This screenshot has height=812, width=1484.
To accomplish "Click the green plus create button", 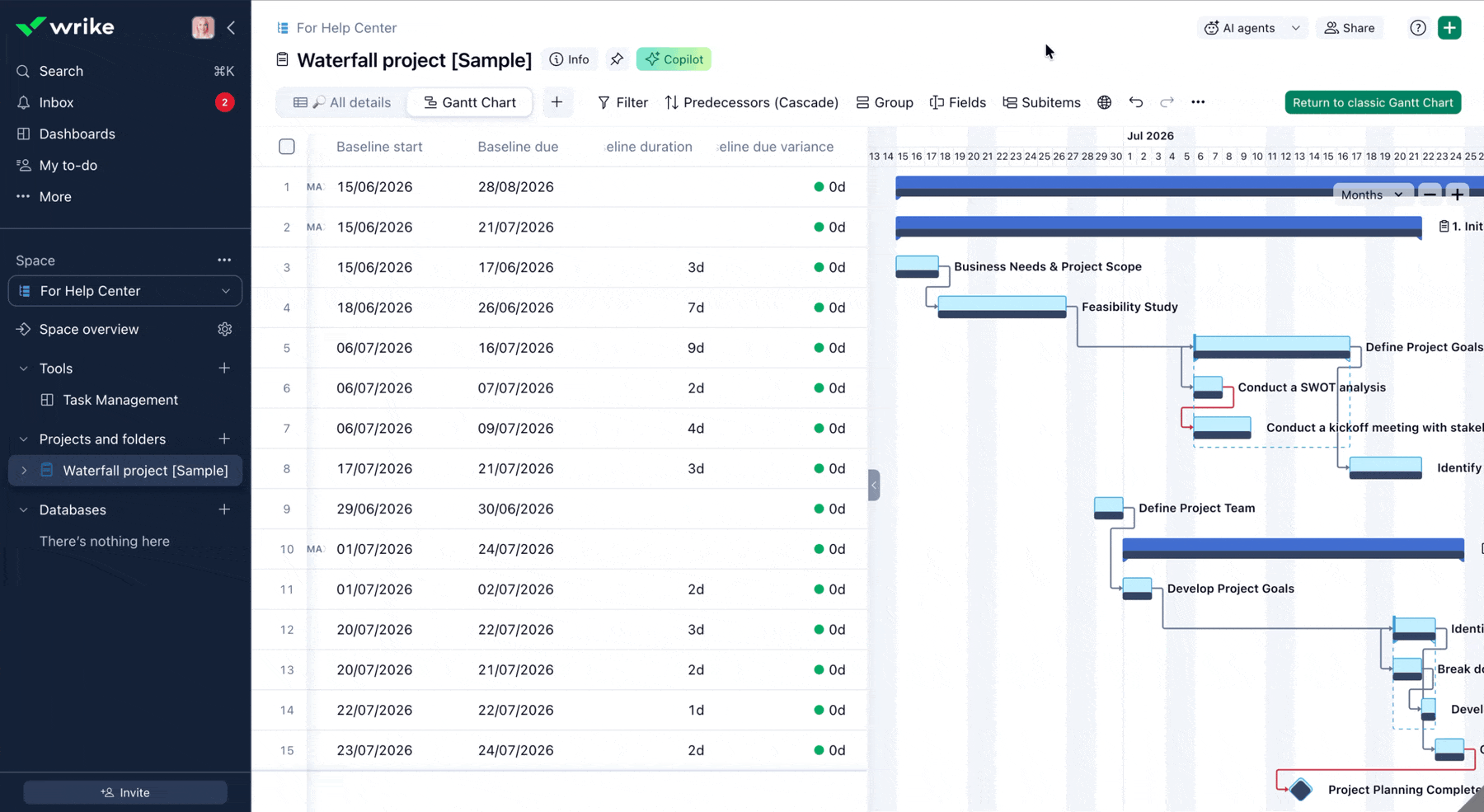I will [1449, 28].
